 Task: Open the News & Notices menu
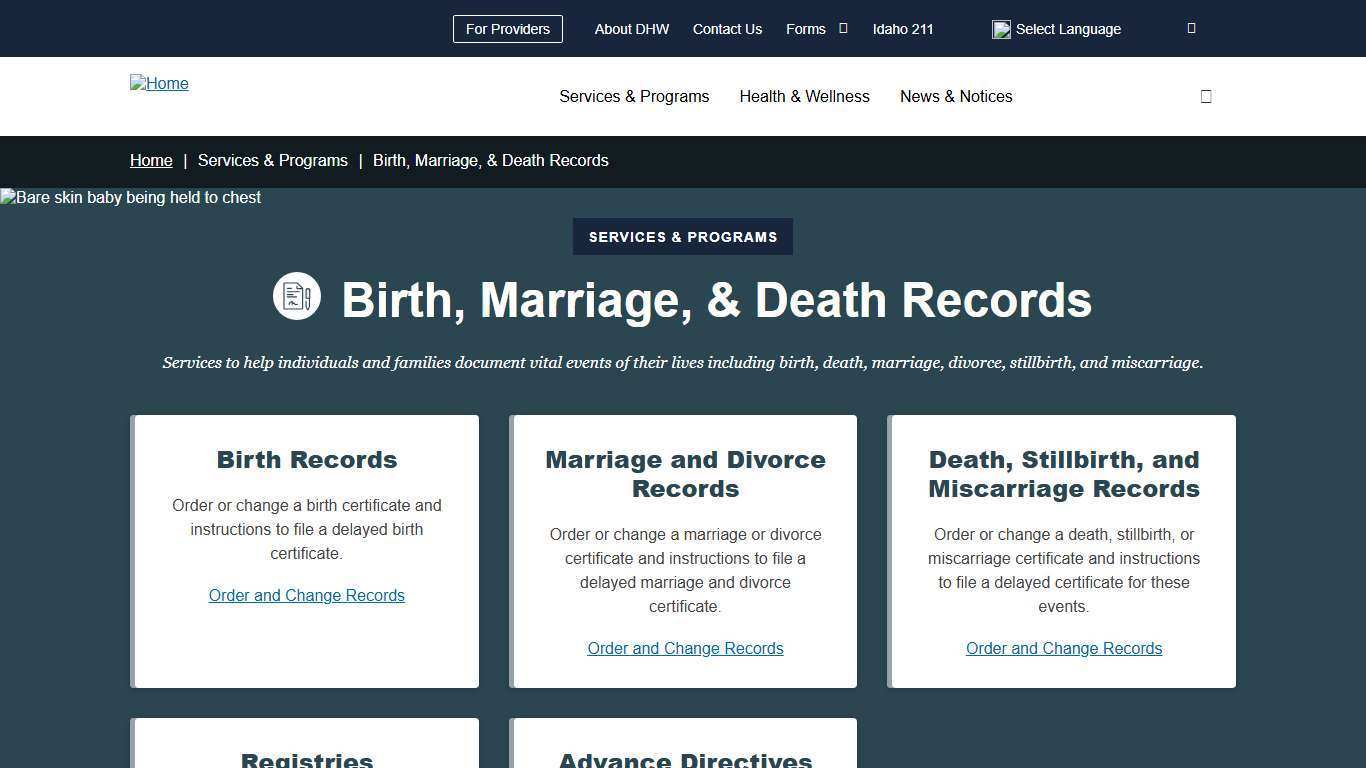956,96
